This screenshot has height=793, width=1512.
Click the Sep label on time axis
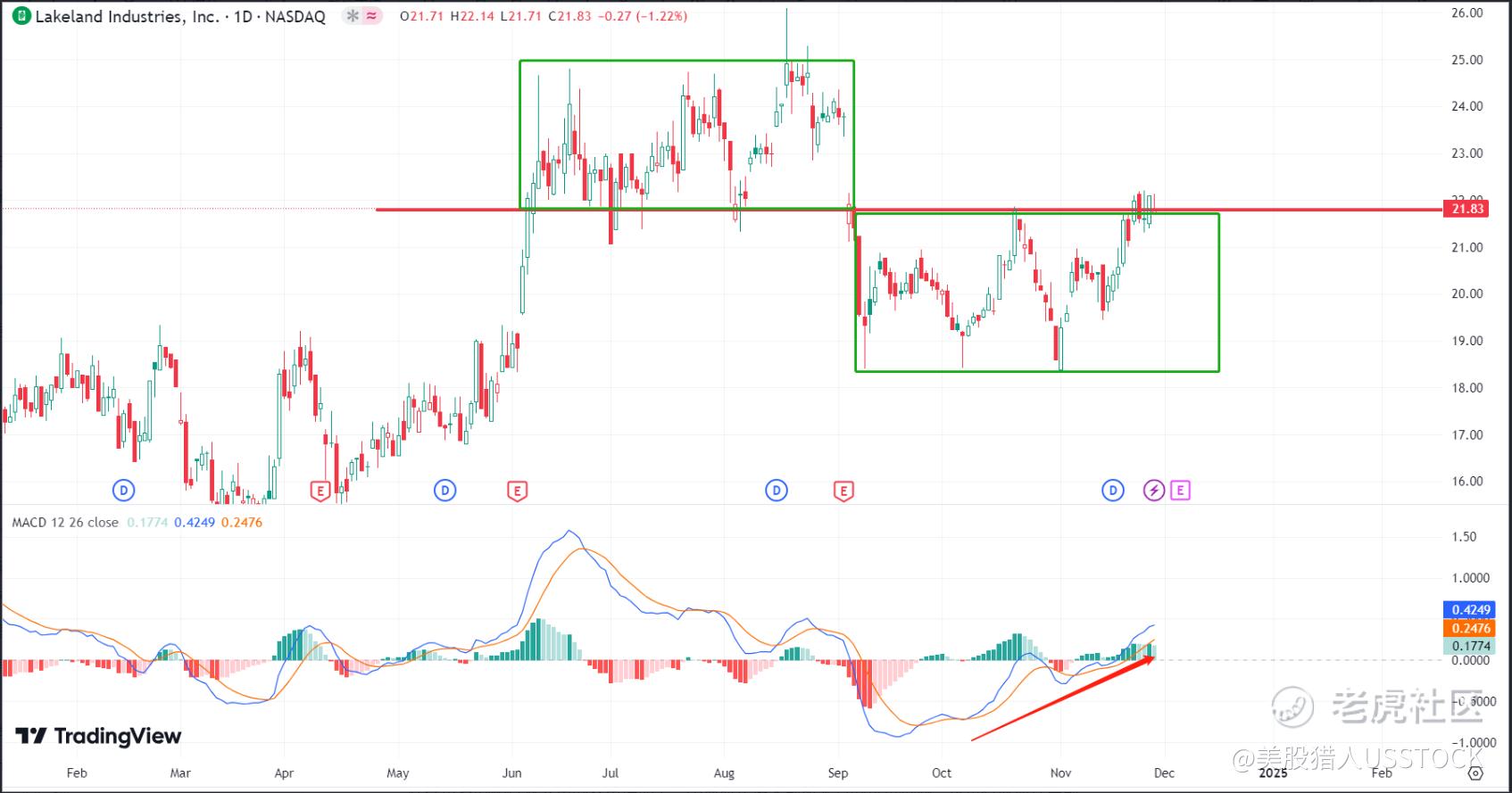(837, 773)
